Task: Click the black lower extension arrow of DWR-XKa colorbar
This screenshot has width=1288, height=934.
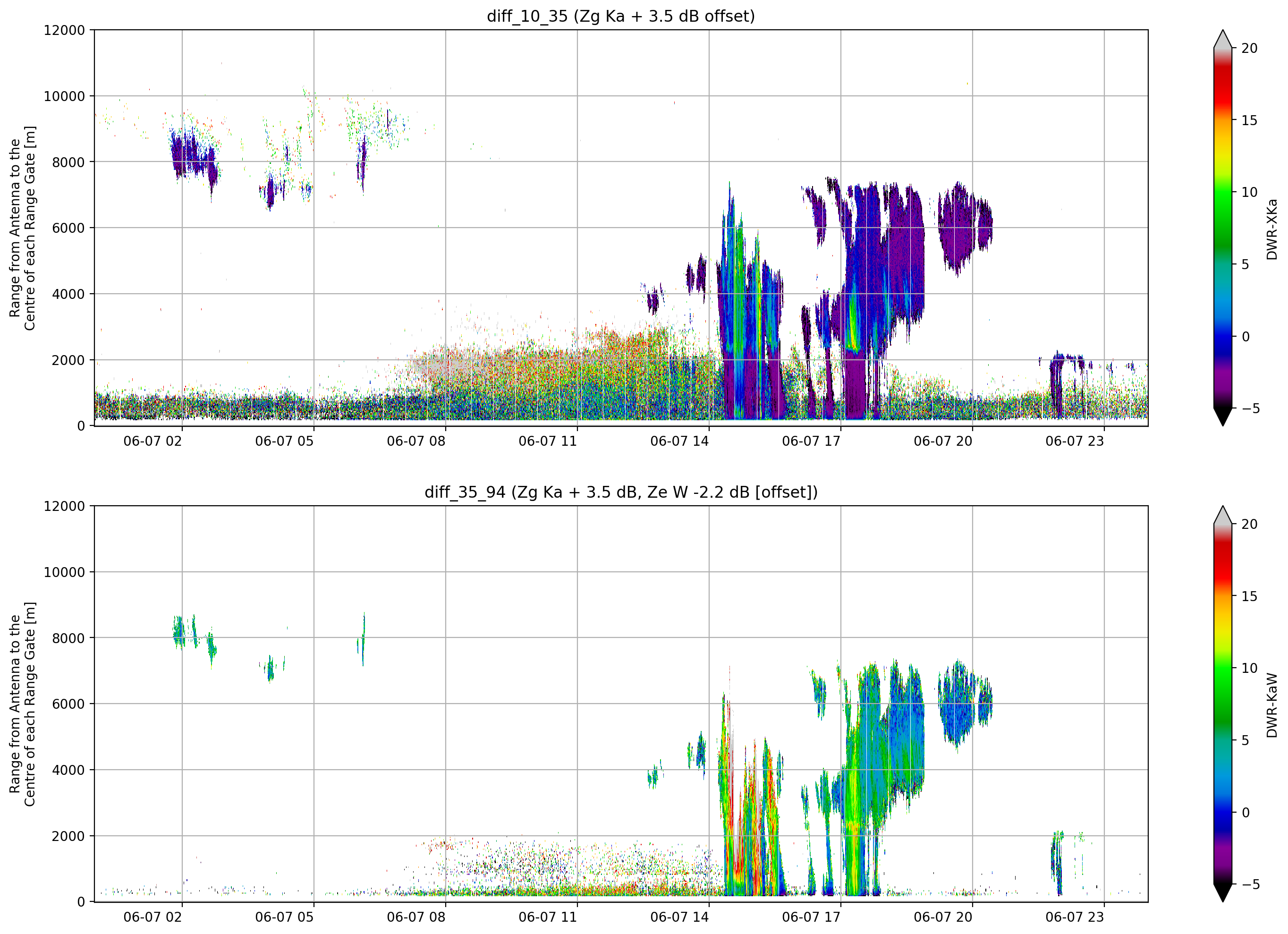Action: (x=1223, y=416)
